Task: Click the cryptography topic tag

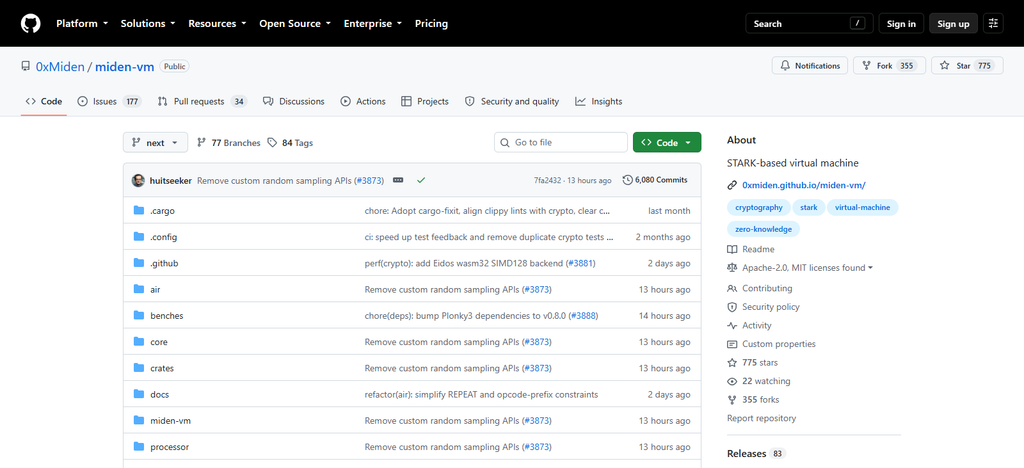Action: pyautogui.click(x=759, y=208)
